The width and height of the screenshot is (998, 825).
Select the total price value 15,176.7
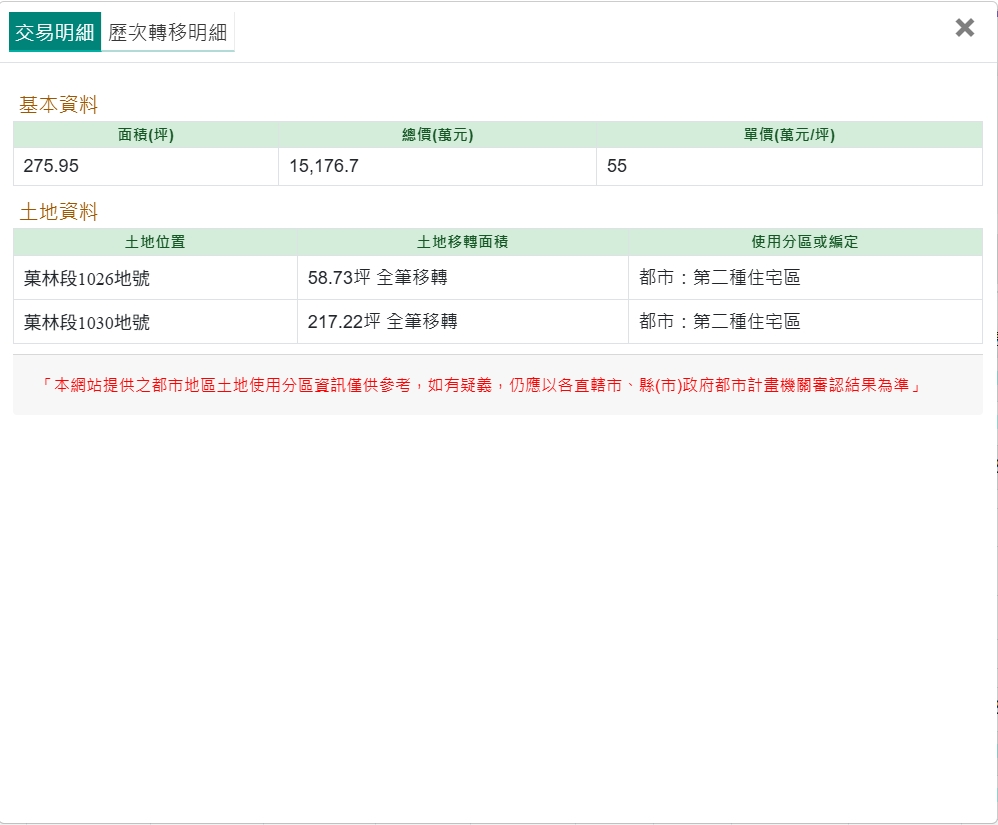(324, 166)
